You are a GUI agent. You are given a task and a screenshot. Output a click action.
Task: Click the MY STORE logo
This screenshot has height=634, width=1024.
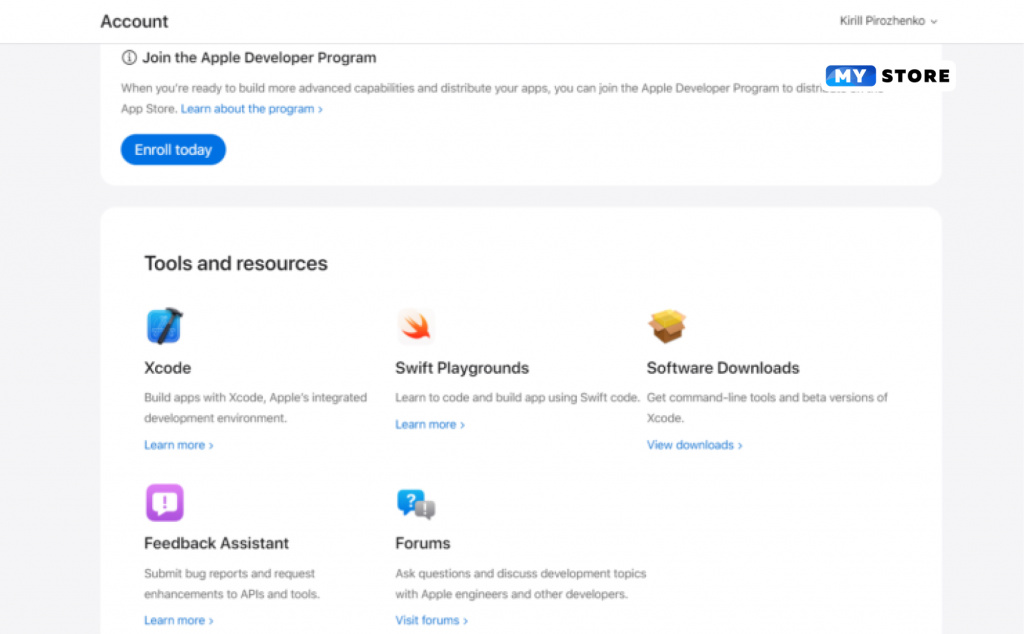[x=888, y=76]
